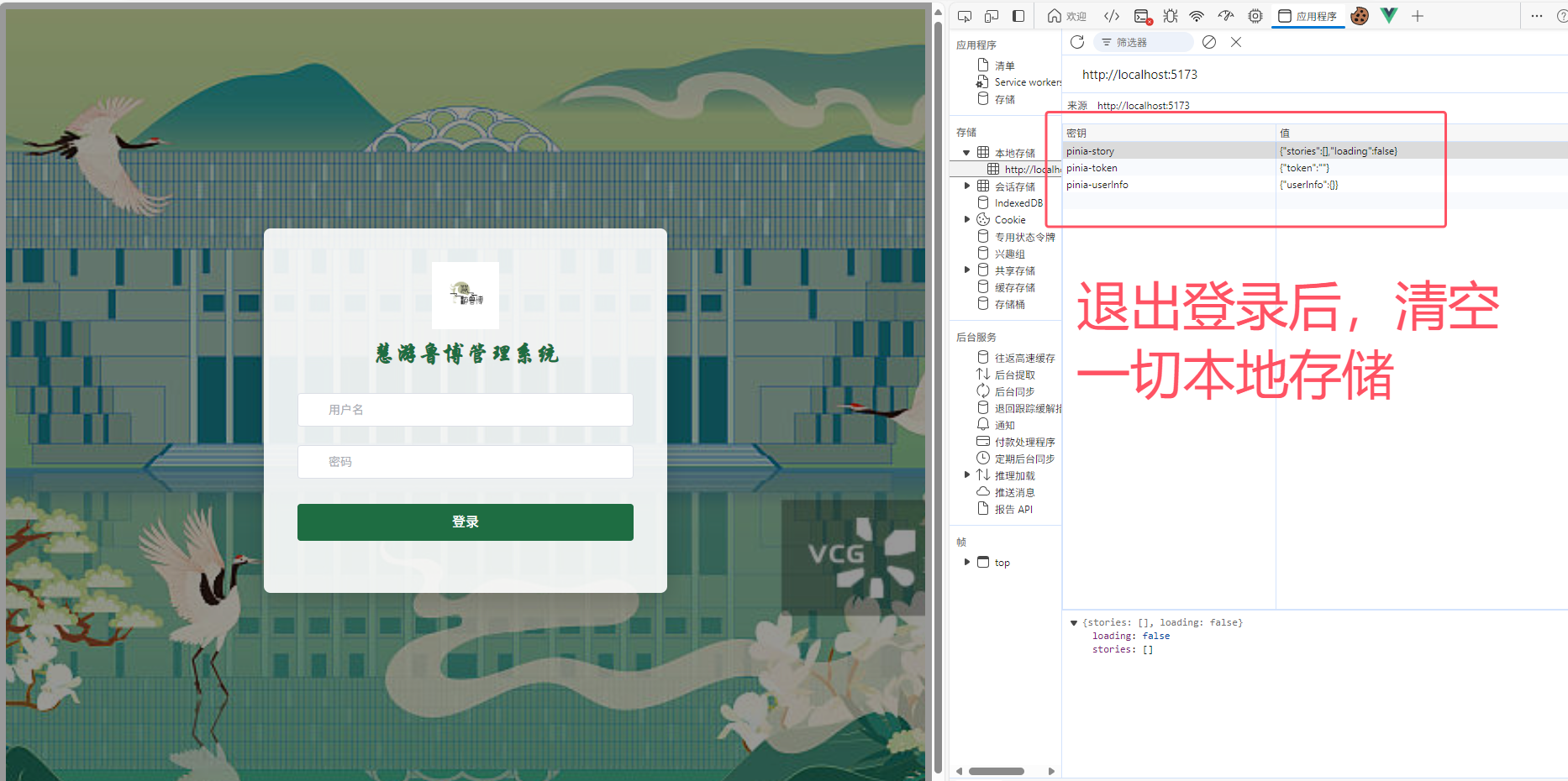Click the 用户名 input field
This screenshot has height=781, width=1568.
[x=465, y=410]
